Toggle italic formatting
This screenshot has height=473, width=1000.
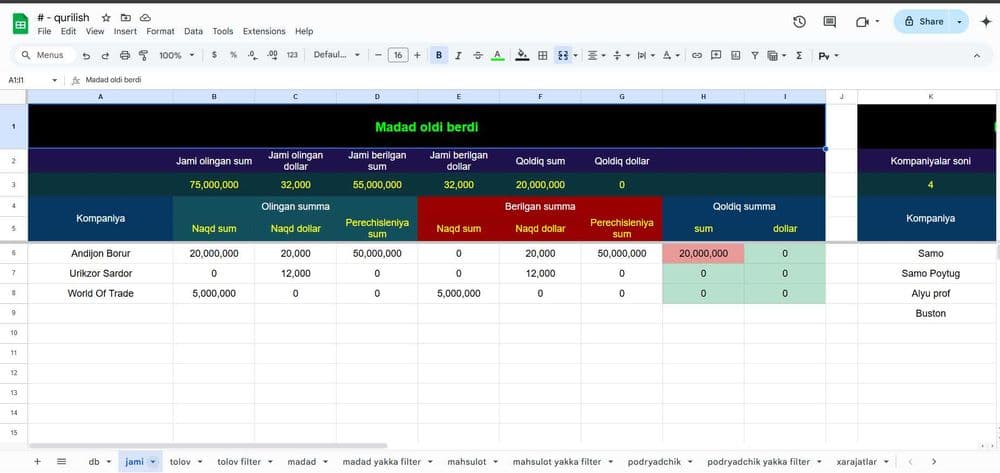(458, 55)
